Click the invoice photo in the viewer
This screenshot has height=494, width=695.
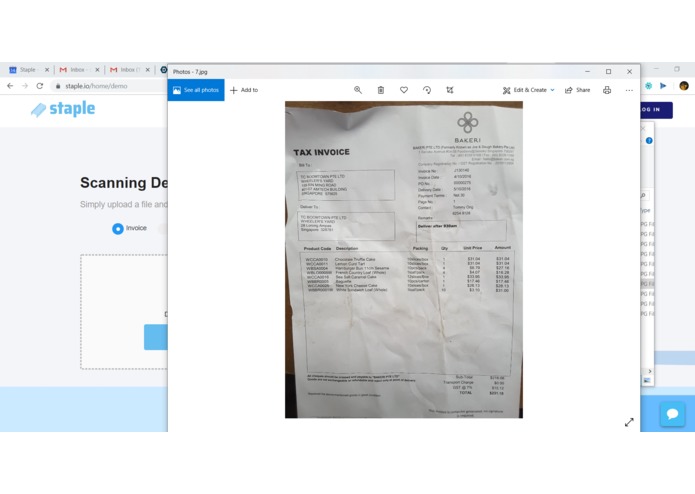click(404, 260)
